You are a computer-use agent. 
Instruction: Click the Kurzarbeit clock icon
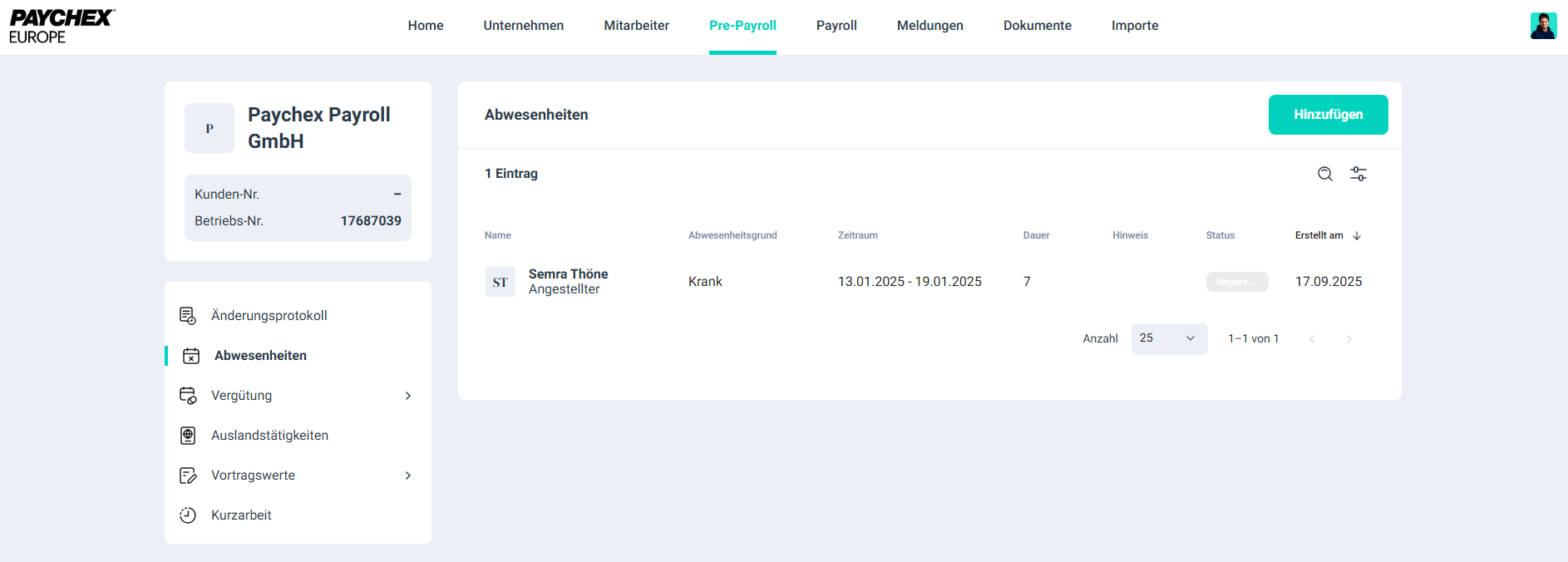(x=188, y=515)
